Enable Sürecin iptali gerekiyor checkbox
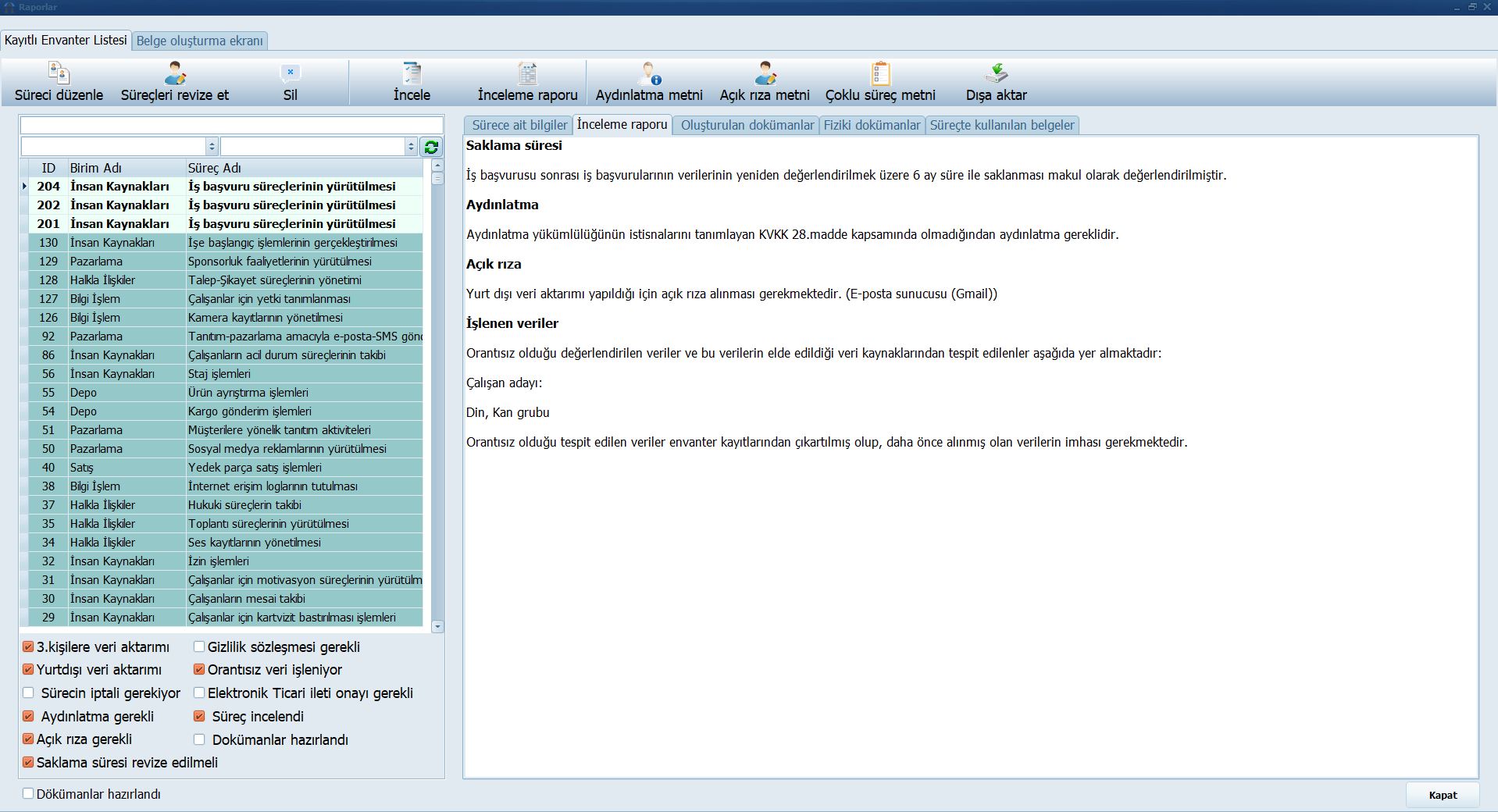 28,693
